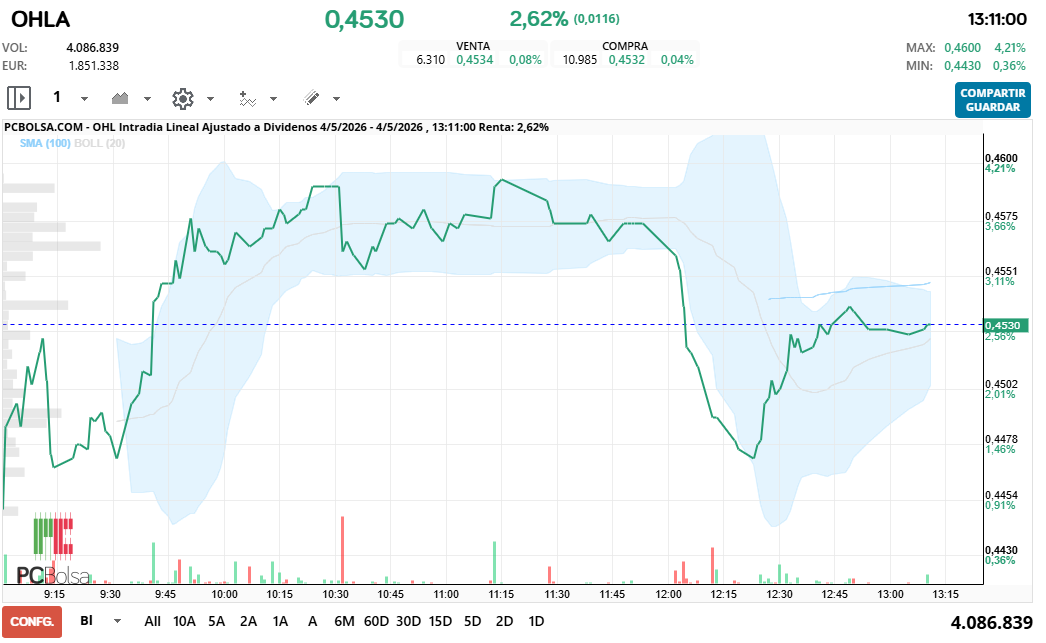Image resolution: width=1046 pixels, height=643 pixels.
Task: Select the 2D time range
Action: [504, 622]
